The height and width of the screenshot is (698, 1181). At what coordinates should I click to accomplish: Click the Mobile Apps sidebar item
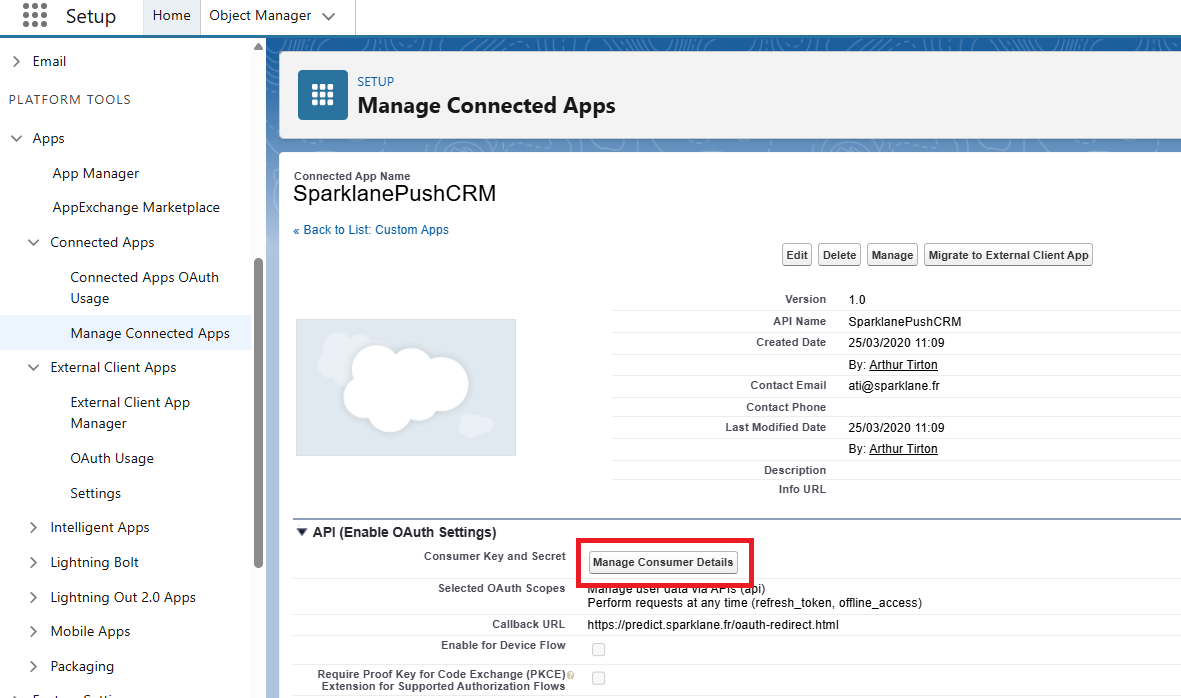(90, 632)
